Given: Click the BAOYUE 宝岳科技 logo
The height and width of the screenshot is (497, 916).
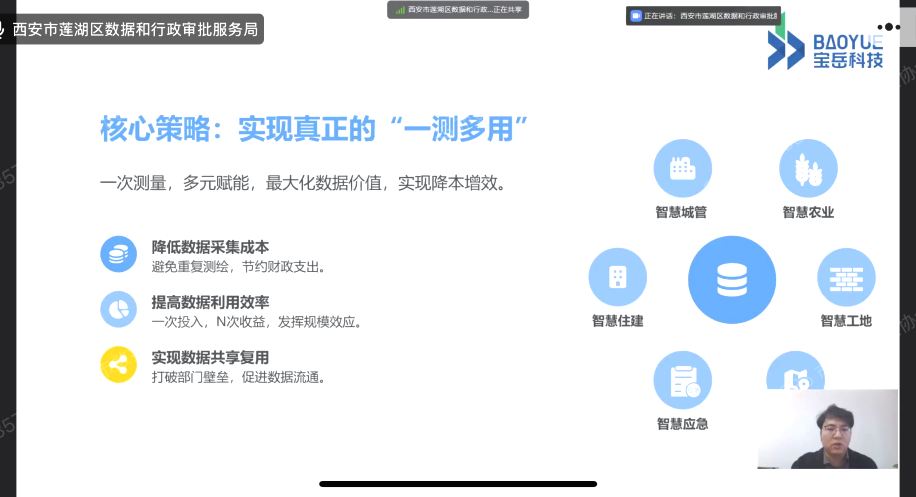Looking at the screenshot, I should point(826,49).
